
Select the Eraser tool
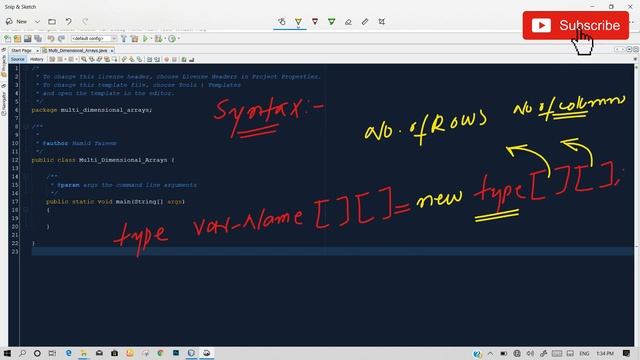[348, 22]
